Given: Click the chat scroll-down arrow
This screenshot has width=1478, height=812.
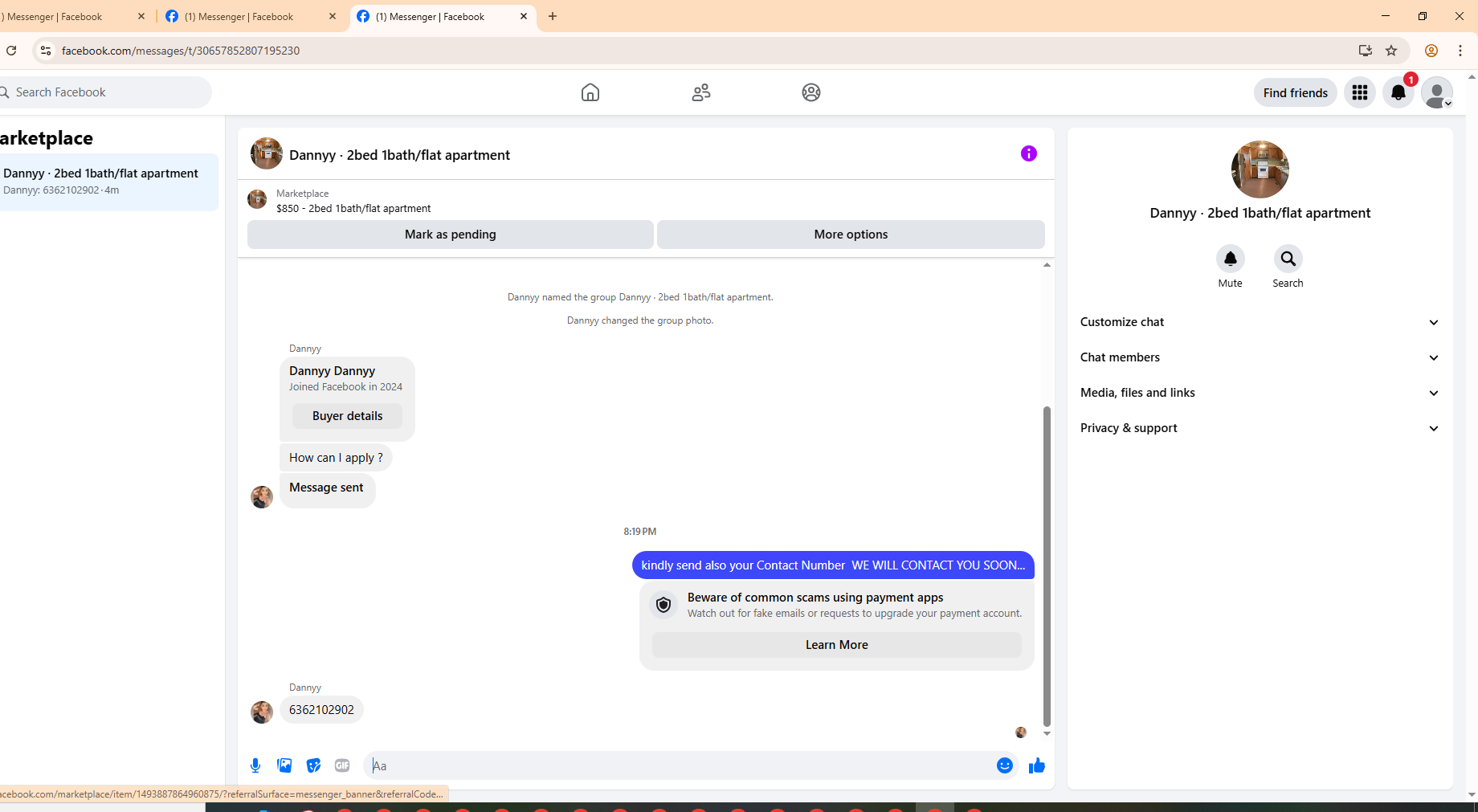Looking at the screenshot, I should (1047, 733).
